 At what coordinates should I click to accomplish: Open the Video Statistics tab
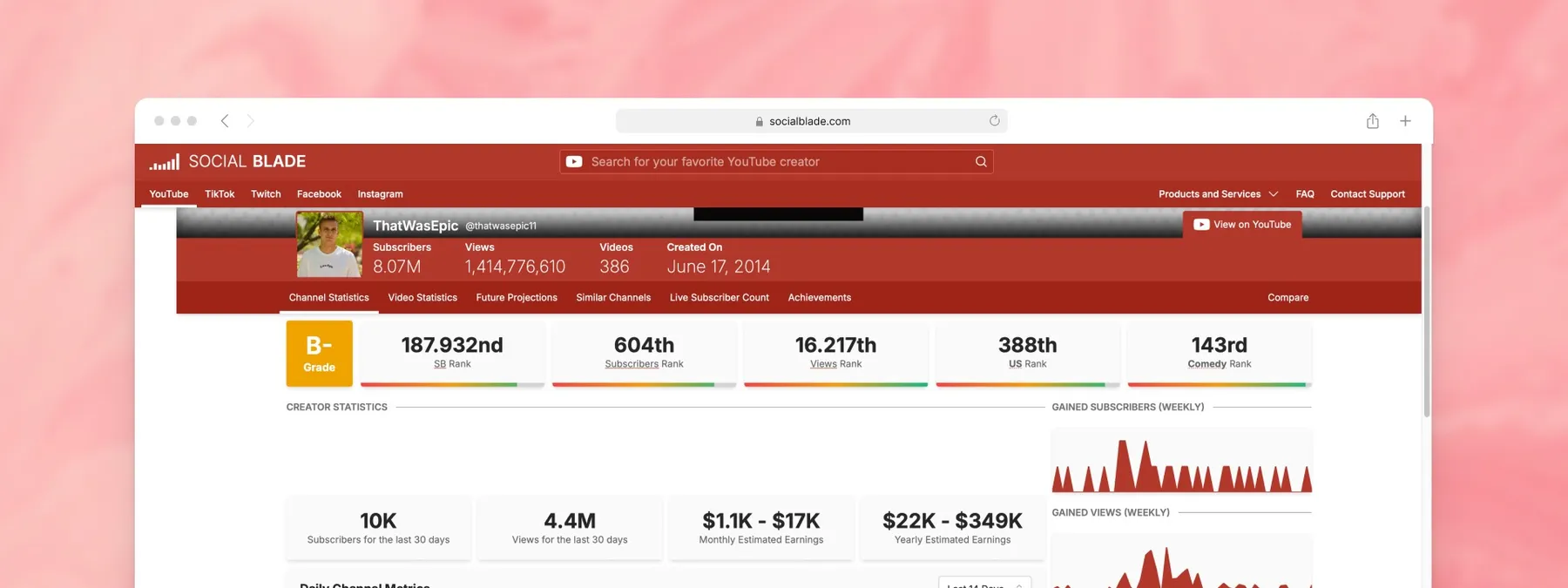422,298
